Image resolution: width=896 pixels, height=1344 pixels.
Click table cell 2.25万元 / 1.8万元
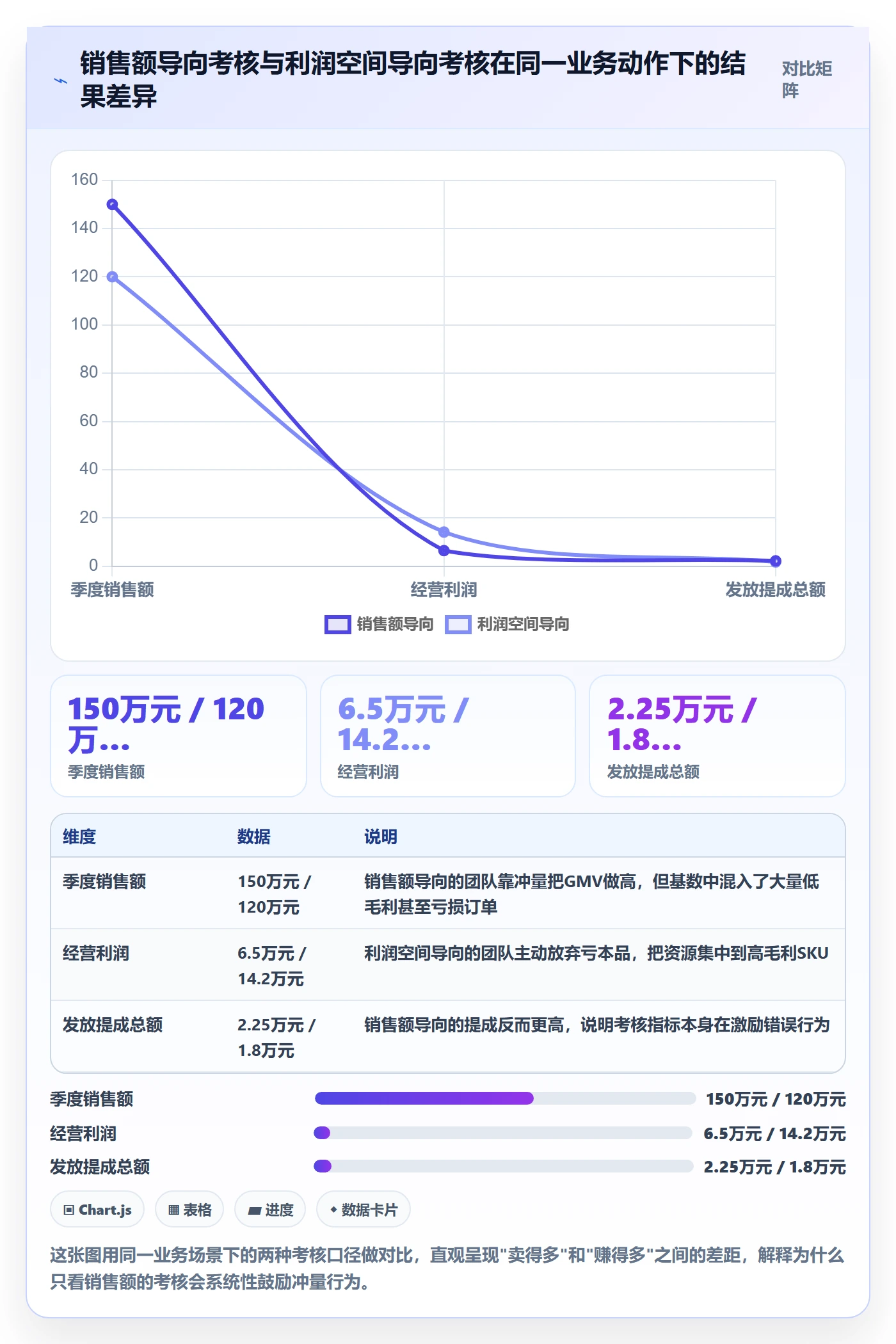click(276, 1037)
